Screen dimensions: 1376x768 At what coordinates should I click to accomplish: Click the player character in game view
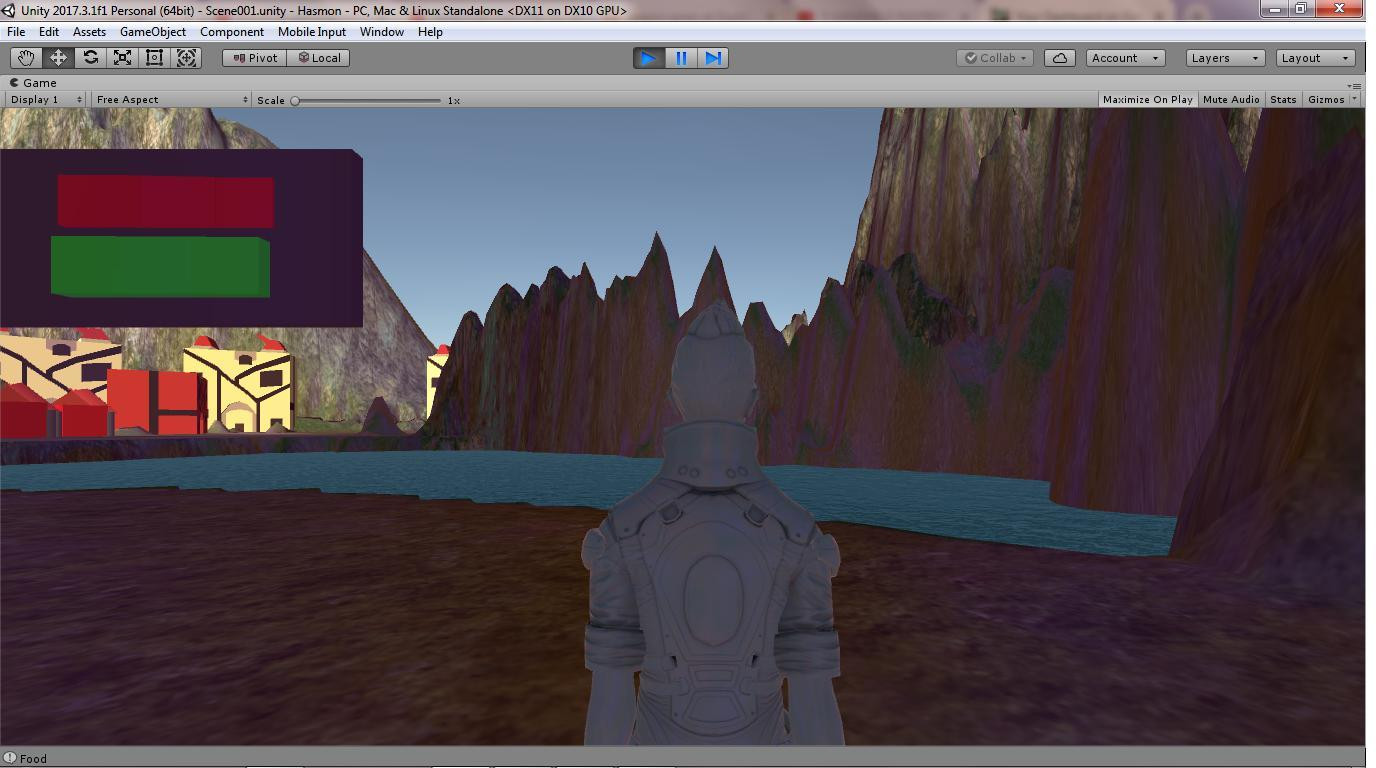click(x=712, y=525)
